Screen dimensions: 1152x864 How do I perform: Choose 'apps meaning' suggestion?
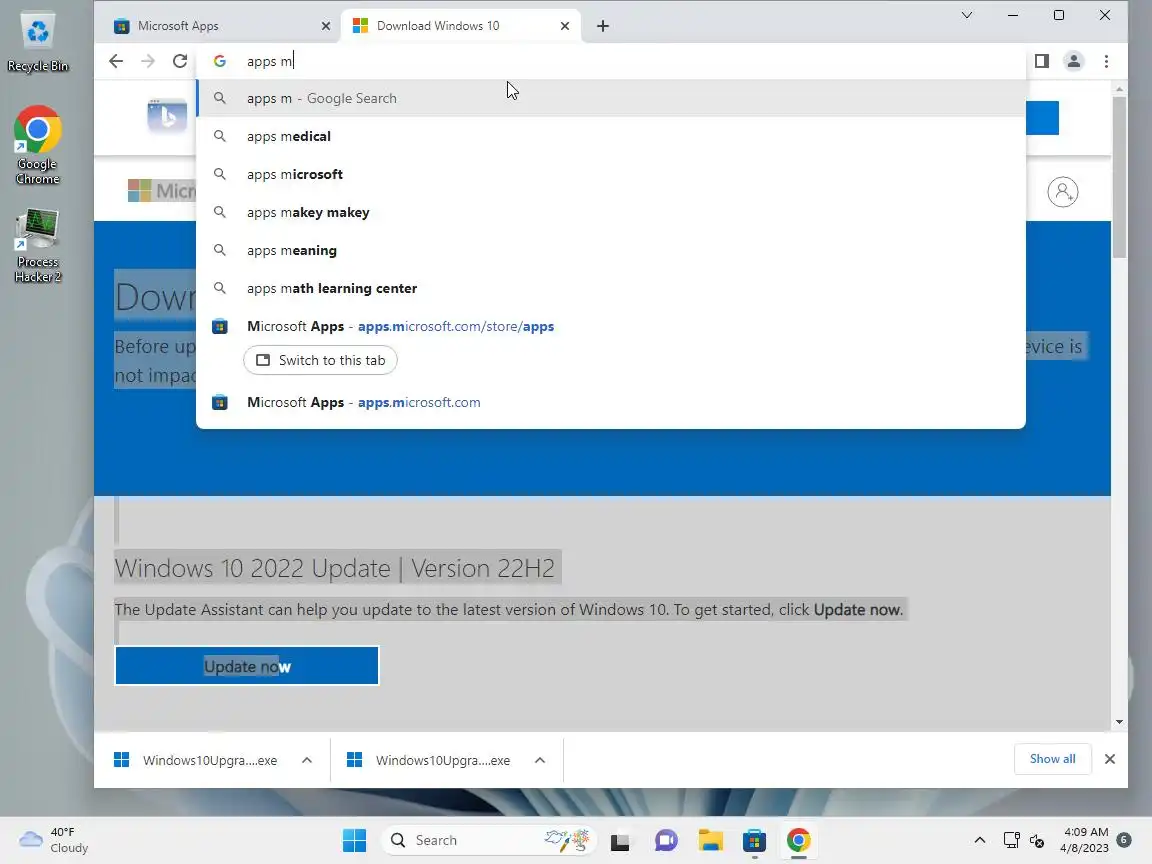click(610, 250)
